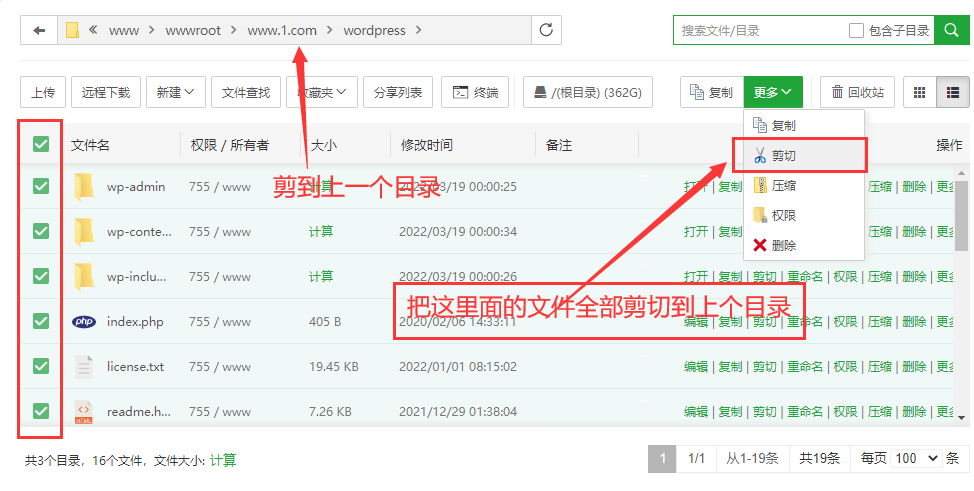Image resolution: width=974 pixels, height=491 pixels.
Task: Choose Cut (剪切) in the More menu
Action: click(804, 155)
